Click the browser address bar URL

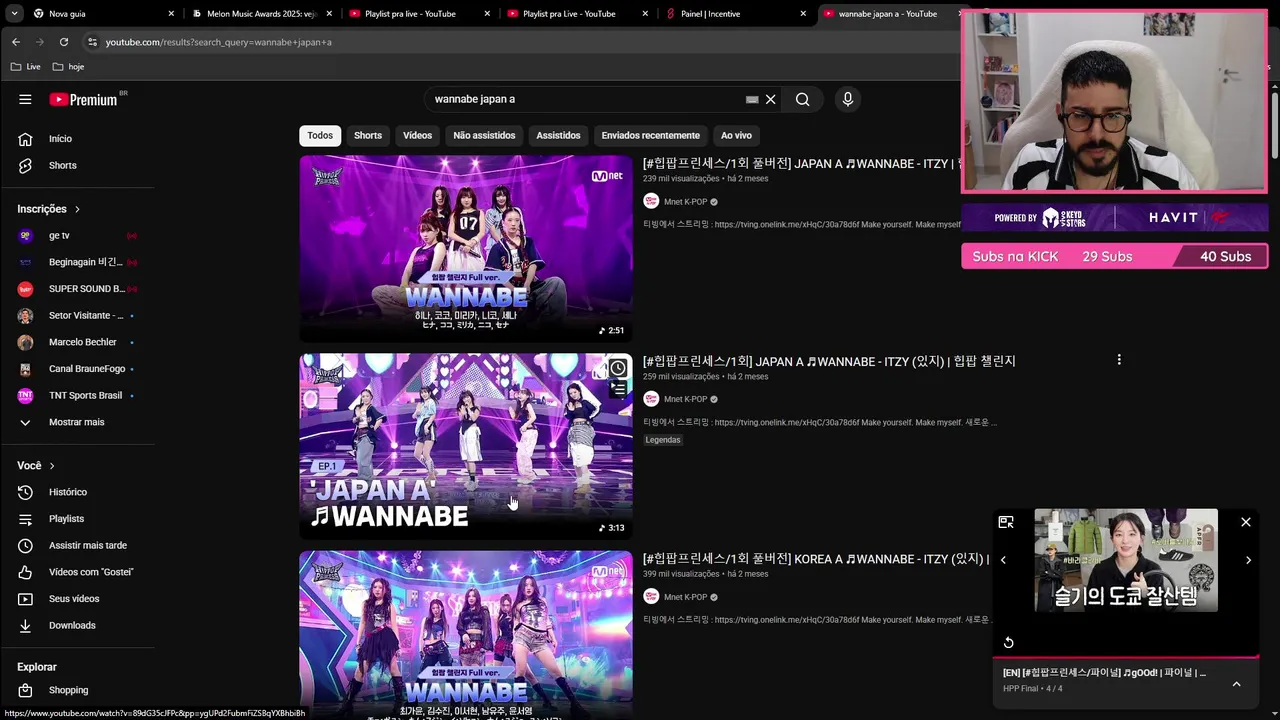pyautogui.click(x=219, y=42)
